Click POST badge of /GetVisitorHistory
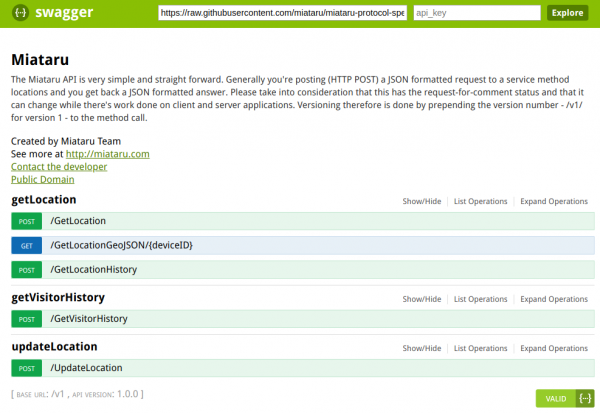Screen dimensions: 600x413 (26, 319)
